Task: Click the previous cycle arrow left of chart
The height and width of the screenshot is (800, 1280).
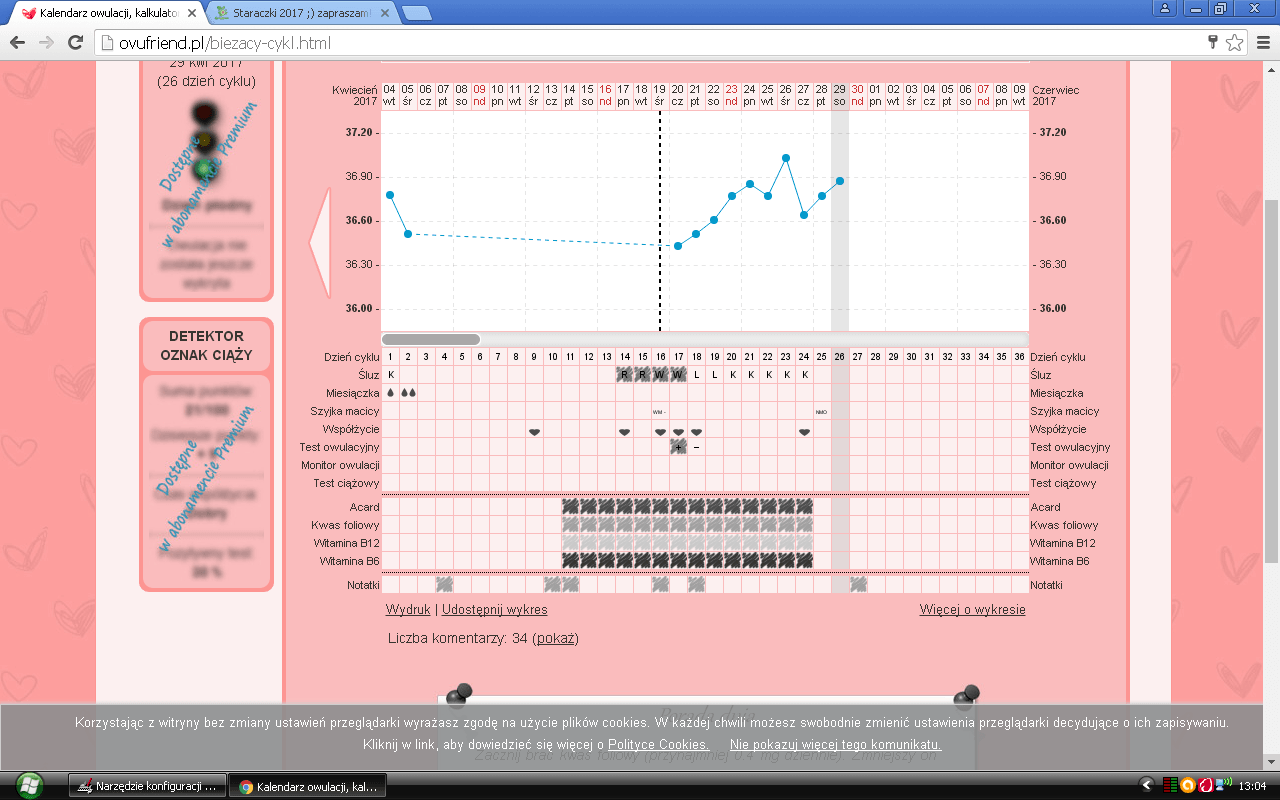Action: (x=320, y=243)
